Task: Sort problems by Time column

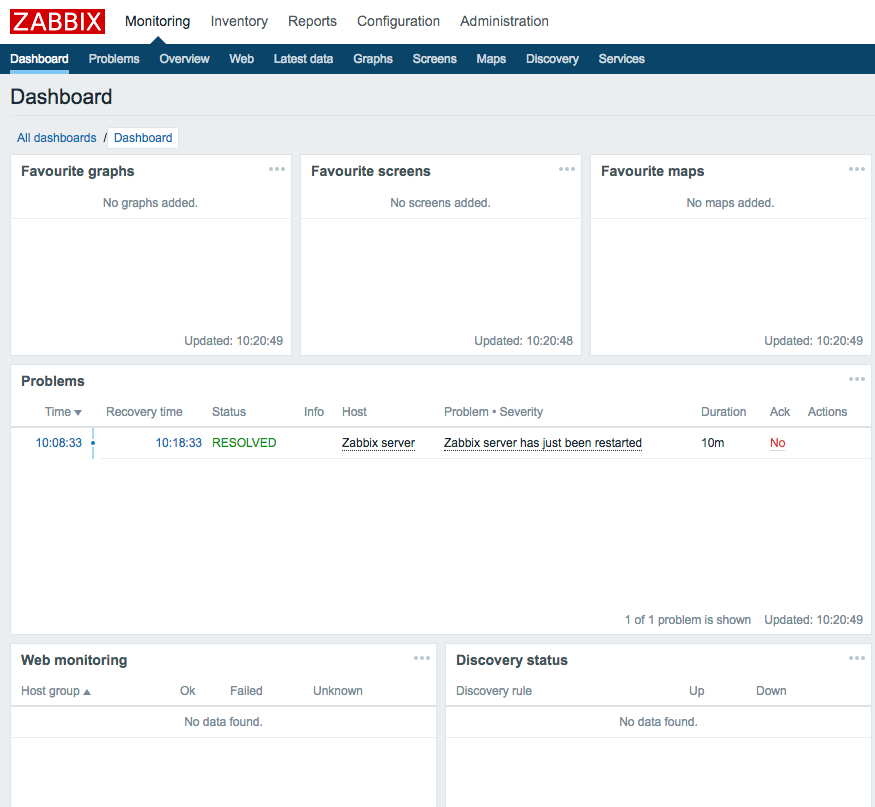Action: coord(63,412)
